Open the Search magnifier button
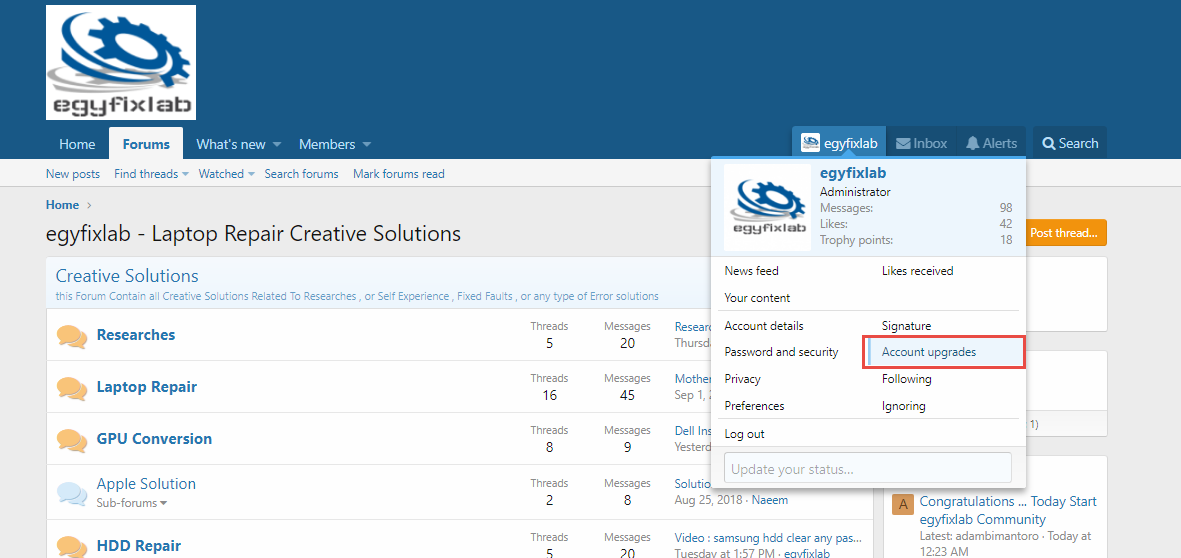This screenshot has width=1181, height=558. point(1070,143)
